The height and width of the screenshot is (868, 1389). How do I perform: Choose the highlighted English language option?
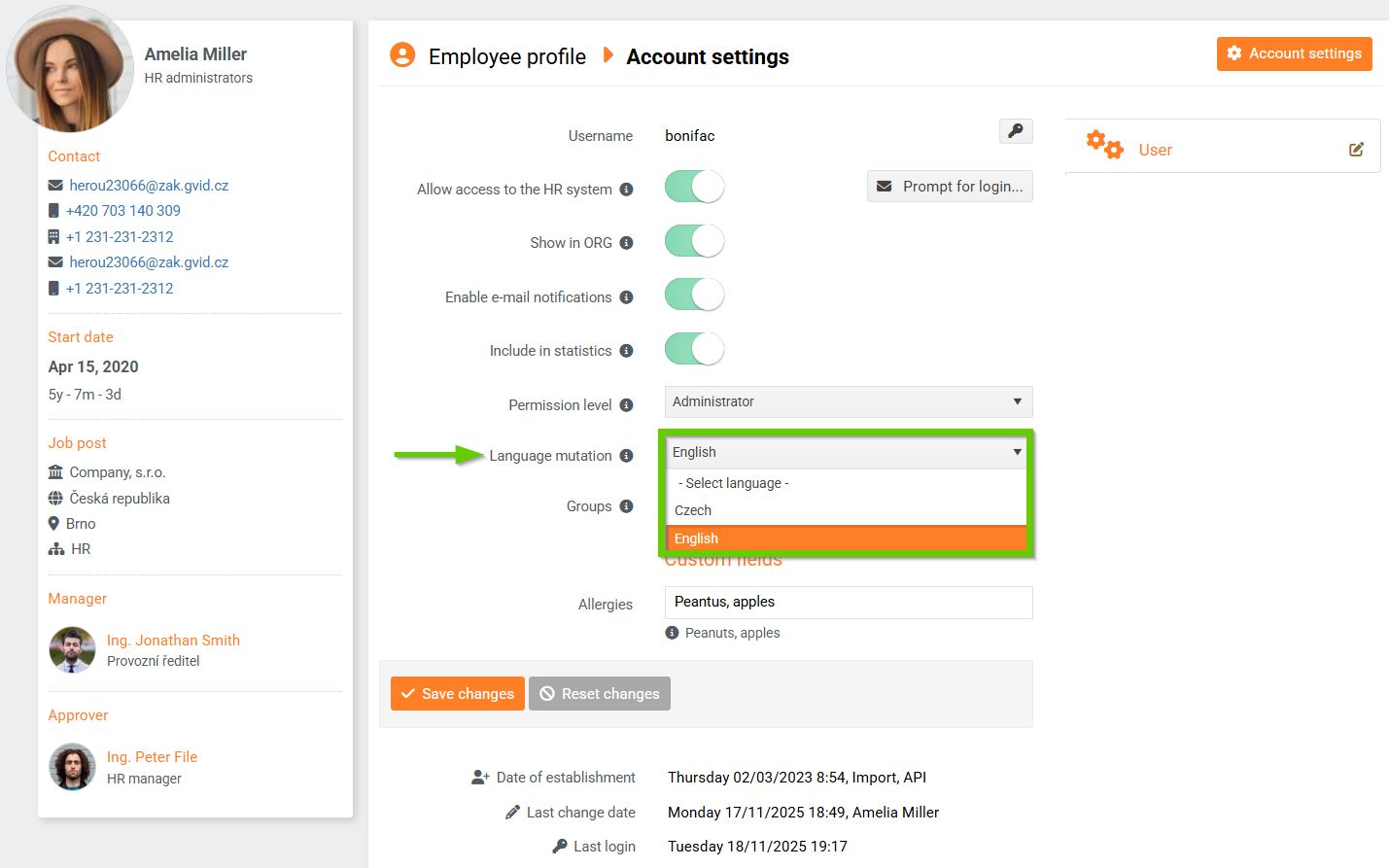[x=697, y=538]
